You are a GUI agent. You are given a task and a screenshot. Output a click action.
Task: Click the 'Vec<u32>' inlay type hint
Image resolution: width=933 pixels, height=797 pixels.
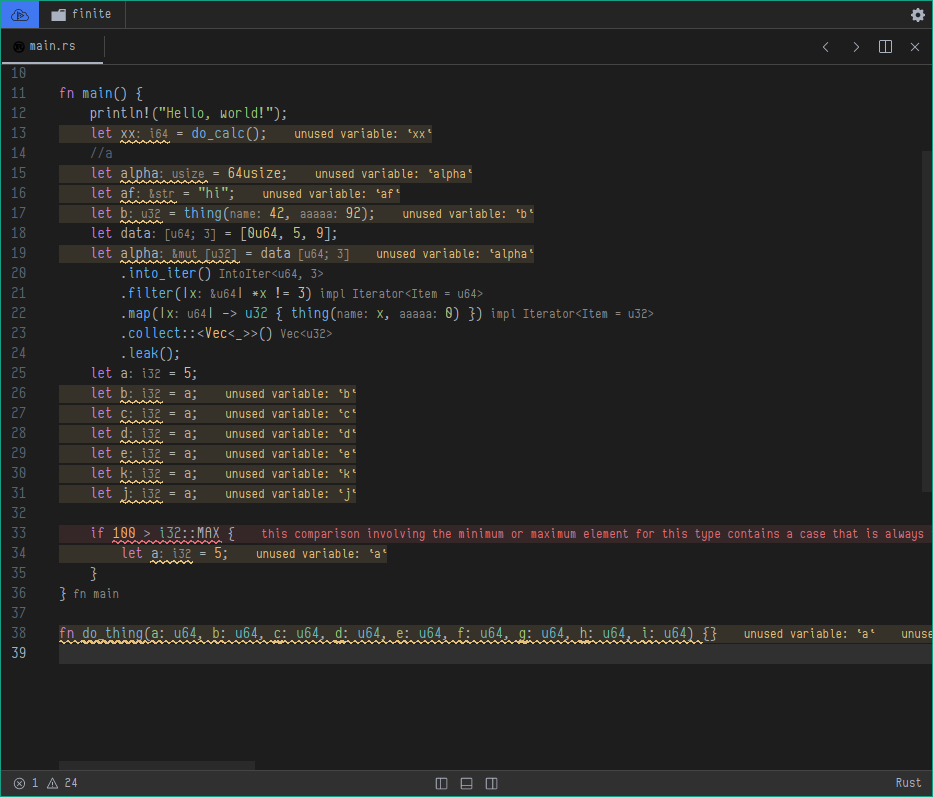pos(306,334)
